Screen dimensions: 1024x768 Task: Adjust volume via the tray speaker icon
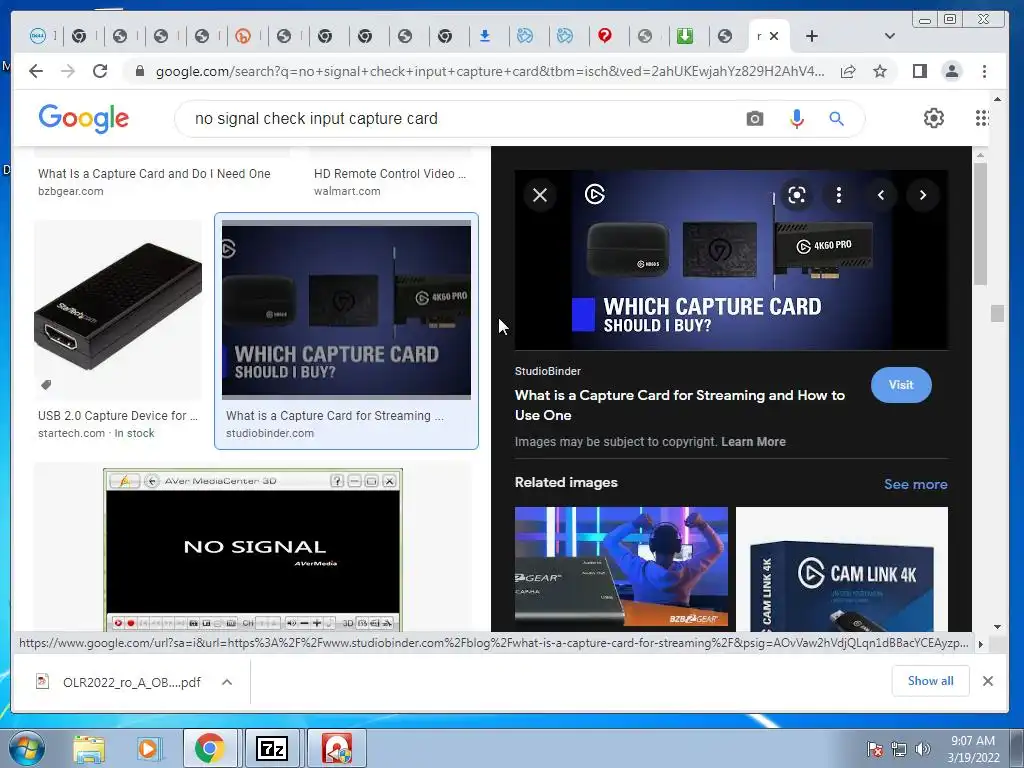923,749
